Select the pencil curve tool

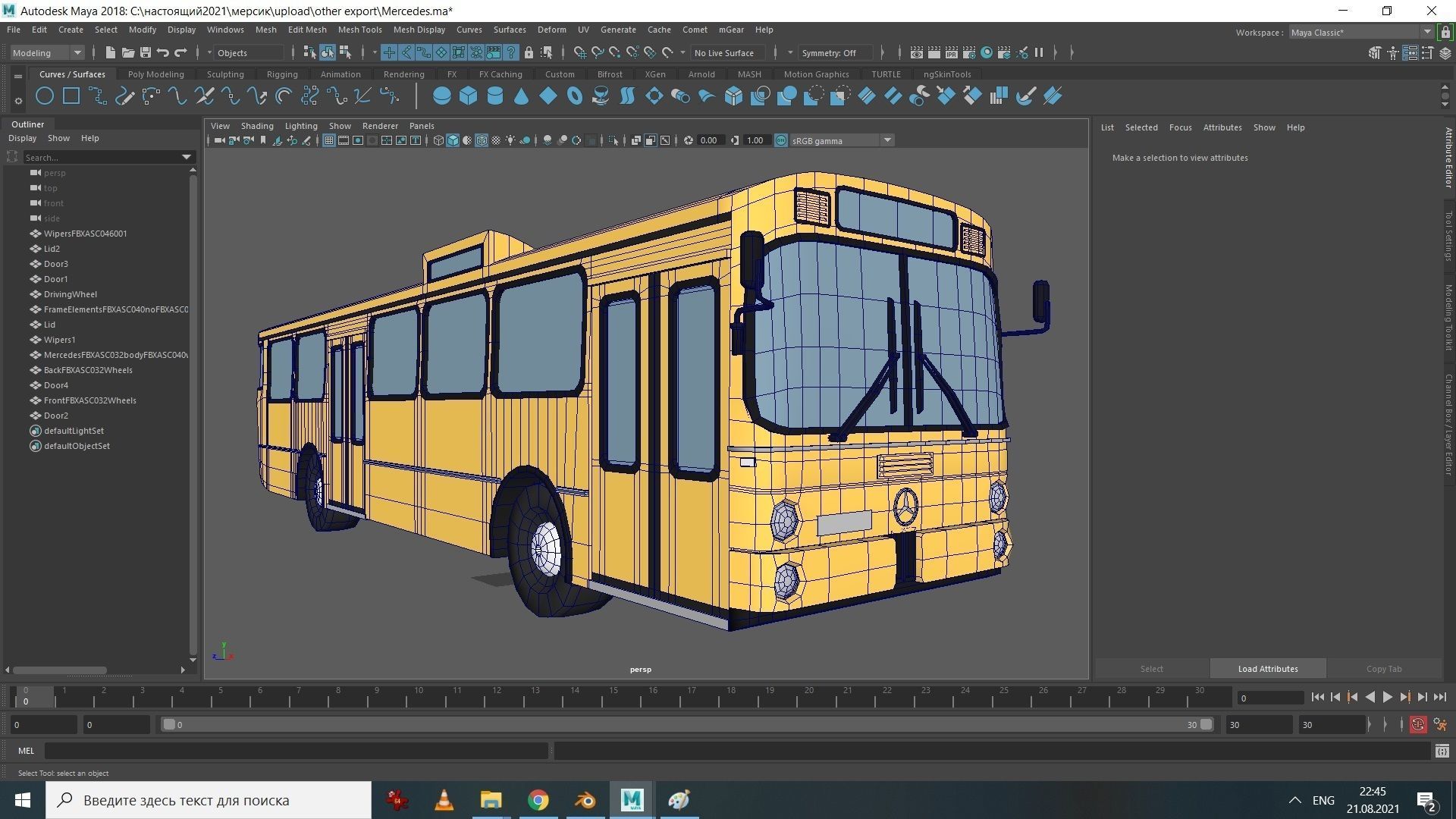tap(125, 96)
